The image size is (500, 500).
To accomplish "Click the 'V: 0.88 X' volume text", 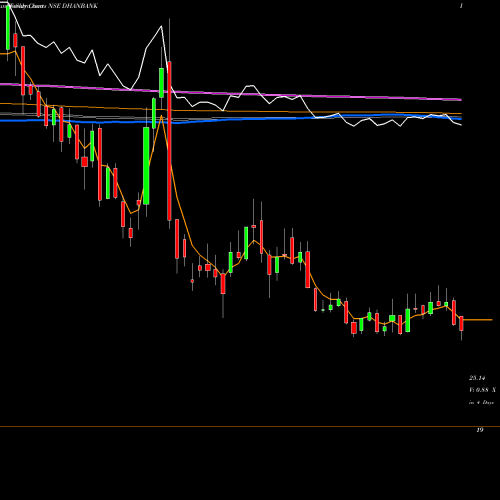I will point(482,390).
